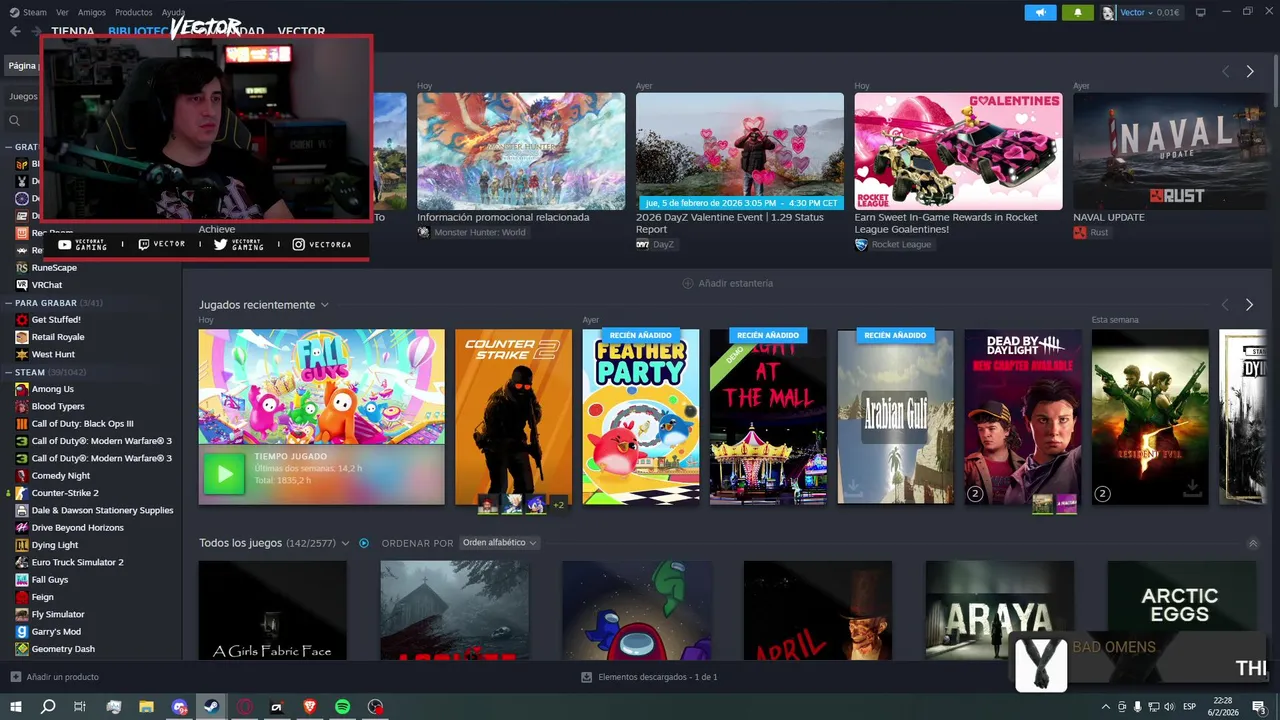Collapse the STEAM collection in the sidebar
1280x720 pixels.
click(x=8, y=372)
